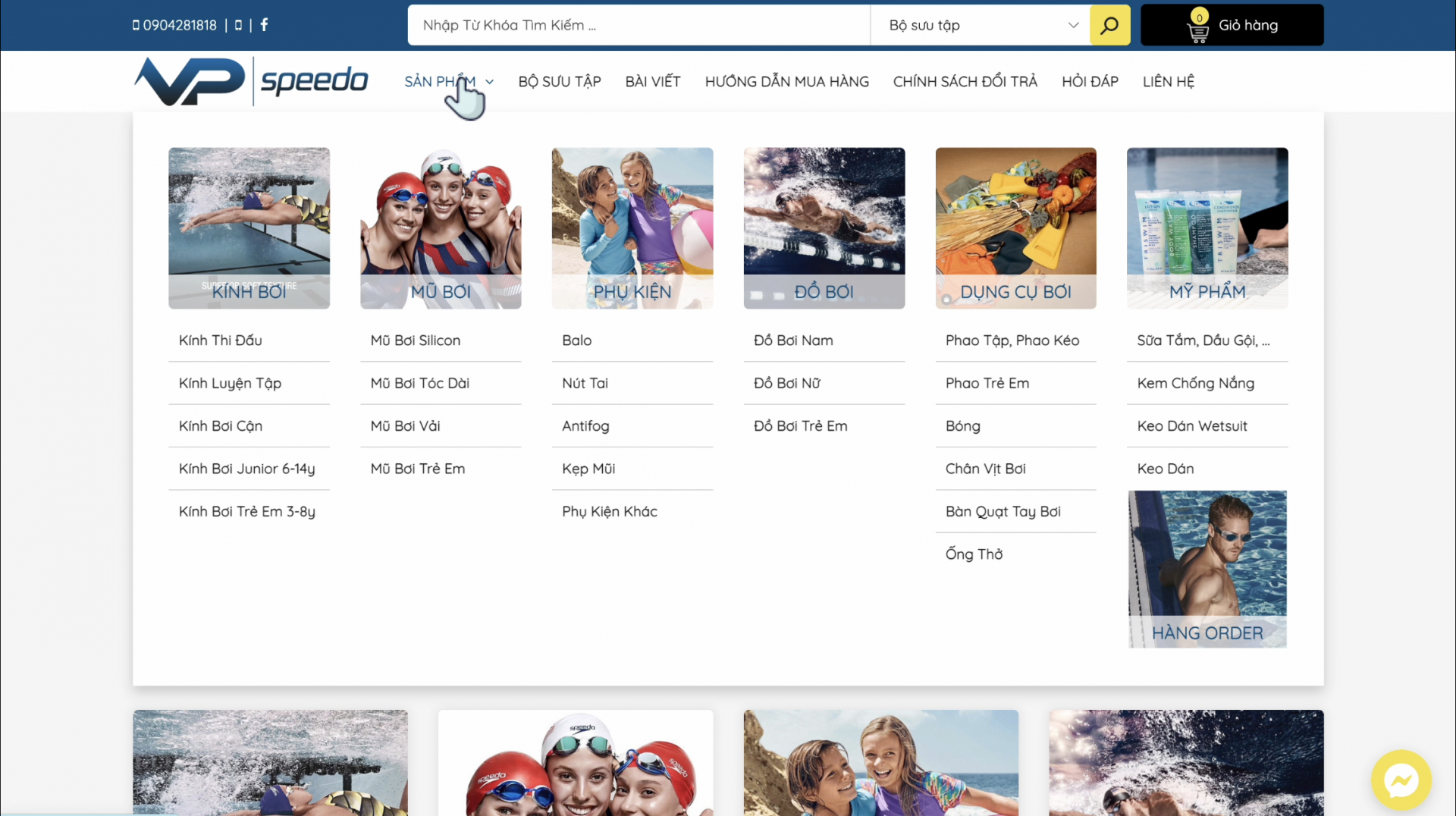1456x816 pixels.
Task: Click the search keyword input field
Action: coord(639,25)
